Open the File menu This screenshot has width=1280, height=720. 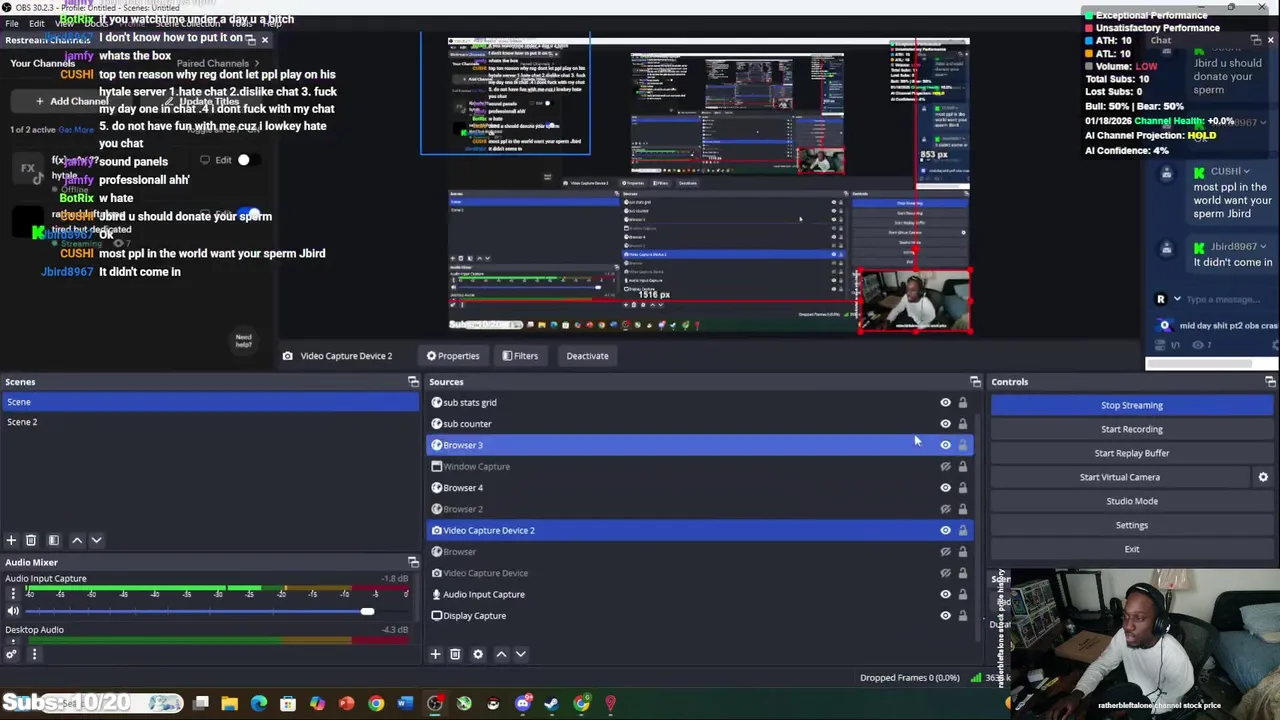click(11, 23)
